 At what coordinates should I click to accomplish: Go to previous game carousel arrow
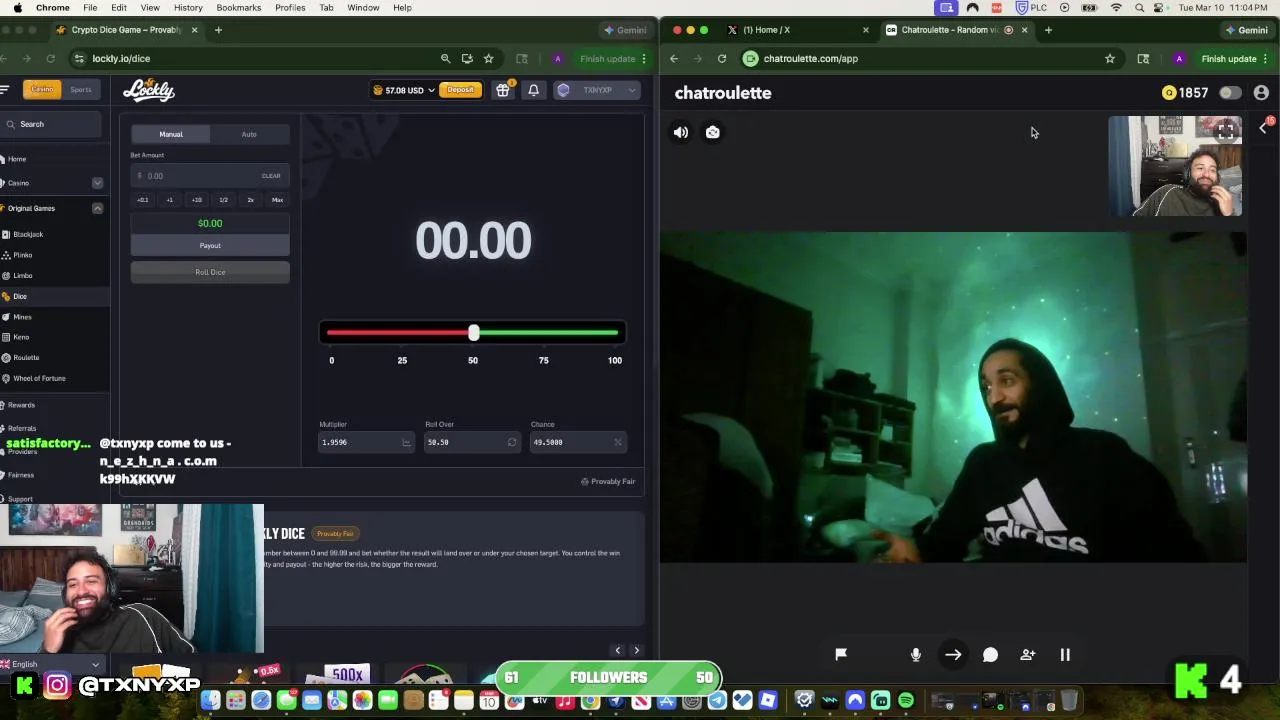tap(617, 651)
